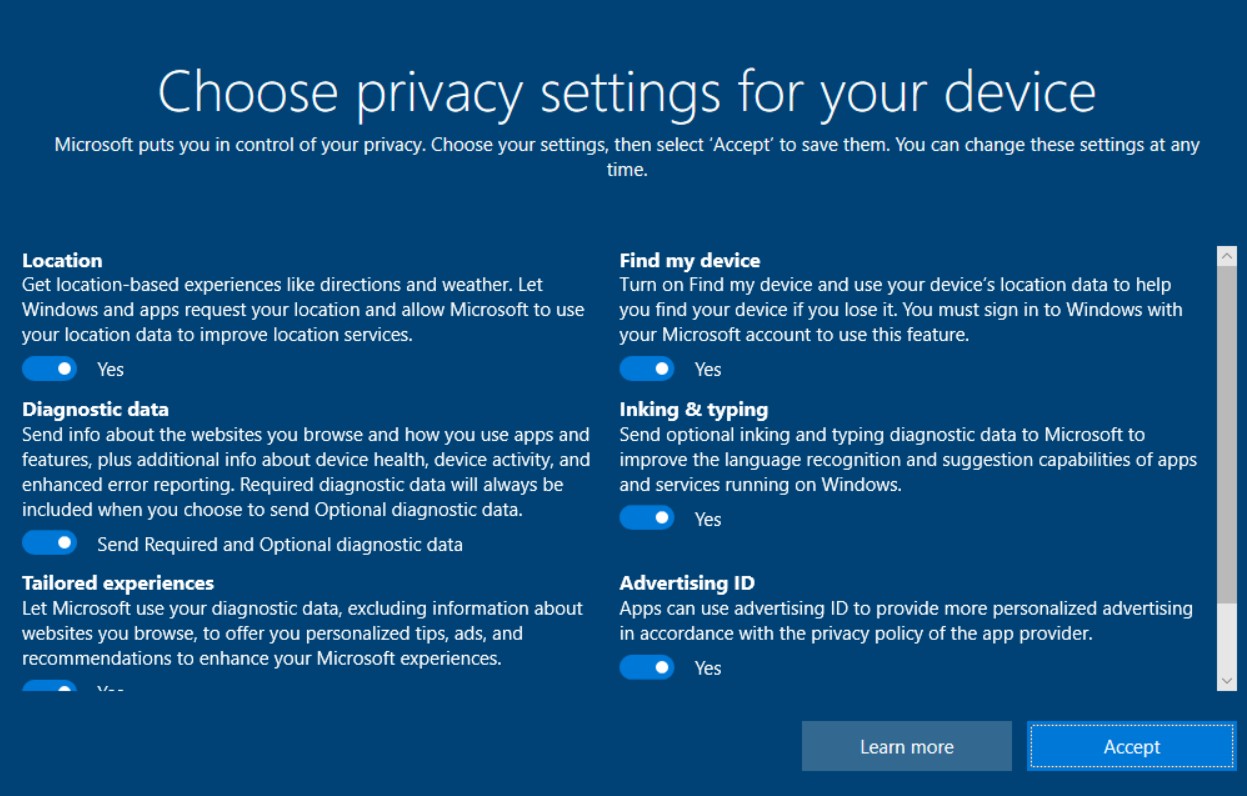Image resolution: width=1247 pixels, height=796 pixels.
Task: Click the Tailored experiences heading
Action: pyautogui.click(x=118, y=583)
